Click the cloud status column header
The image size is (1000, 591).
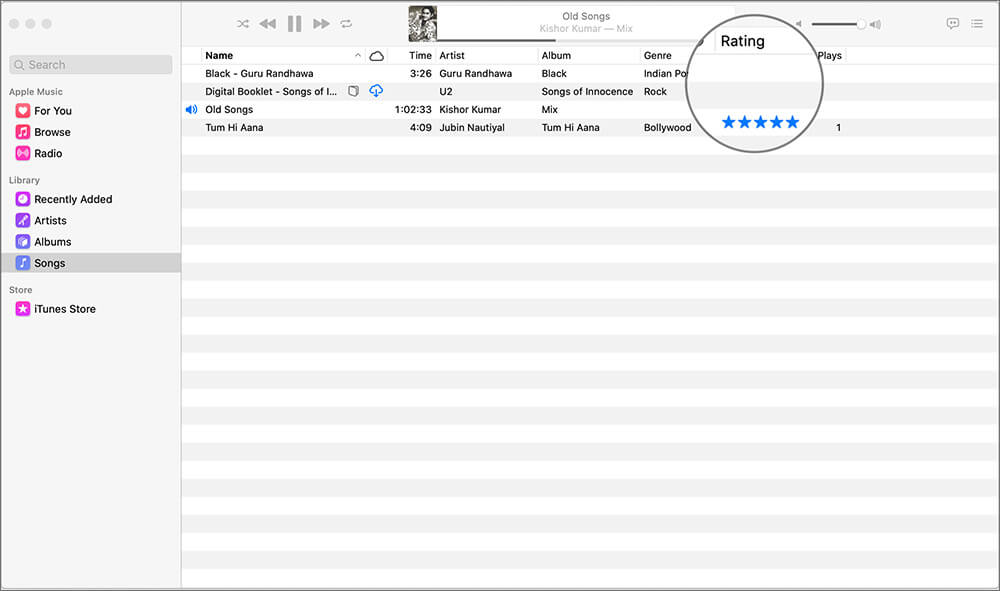click(x=376, y=55)
